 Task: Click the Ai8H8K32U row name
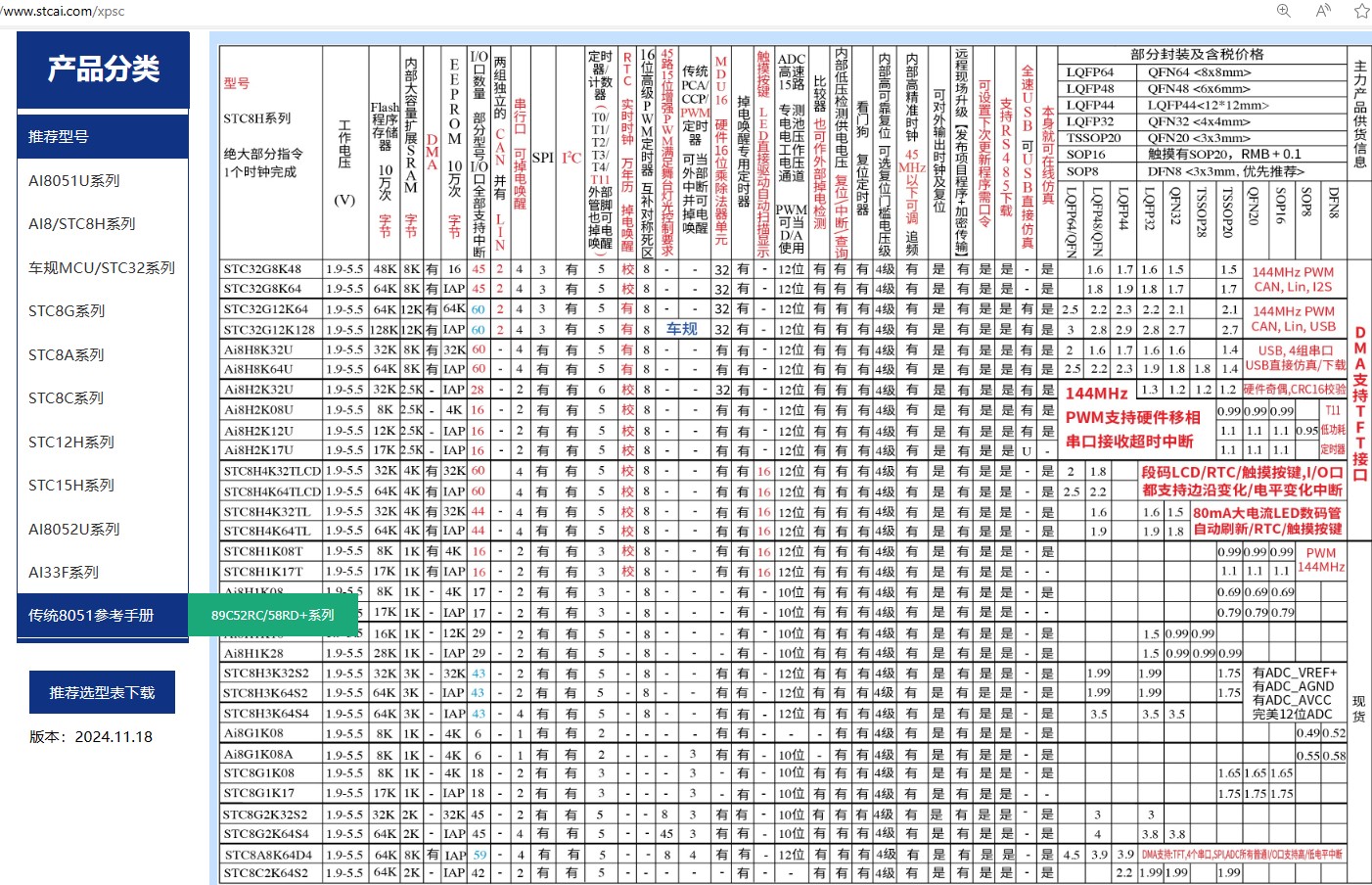coord(258,349)
